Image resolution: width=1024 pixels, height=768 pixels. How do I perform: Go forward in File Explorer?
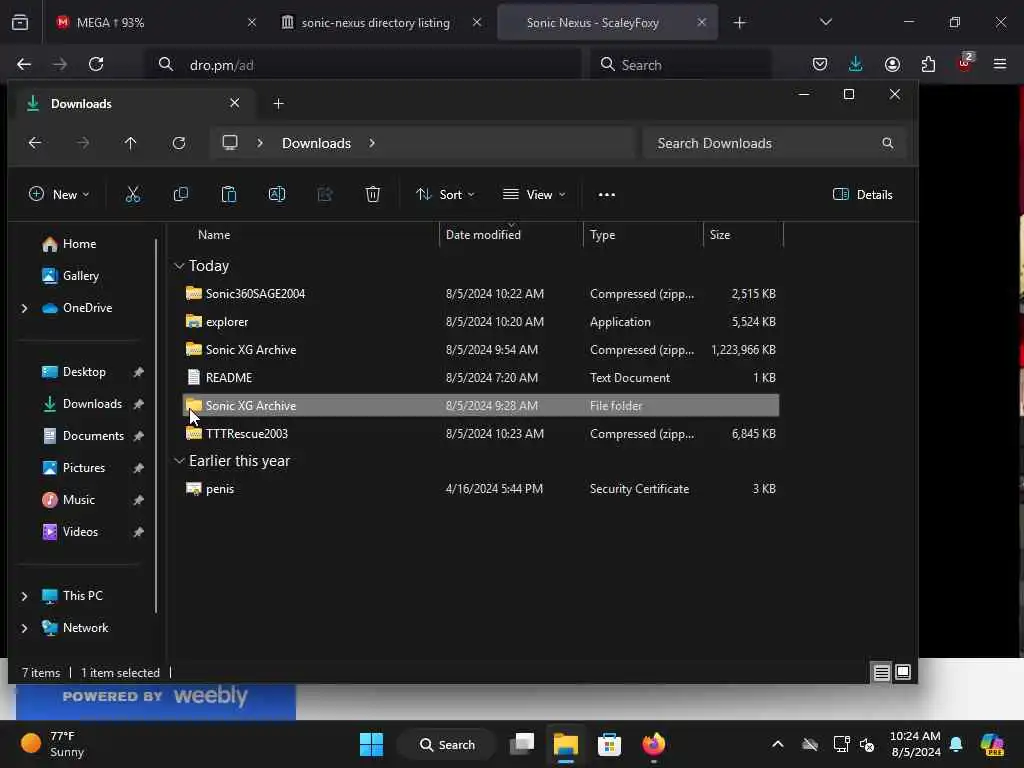pos(83,143)
